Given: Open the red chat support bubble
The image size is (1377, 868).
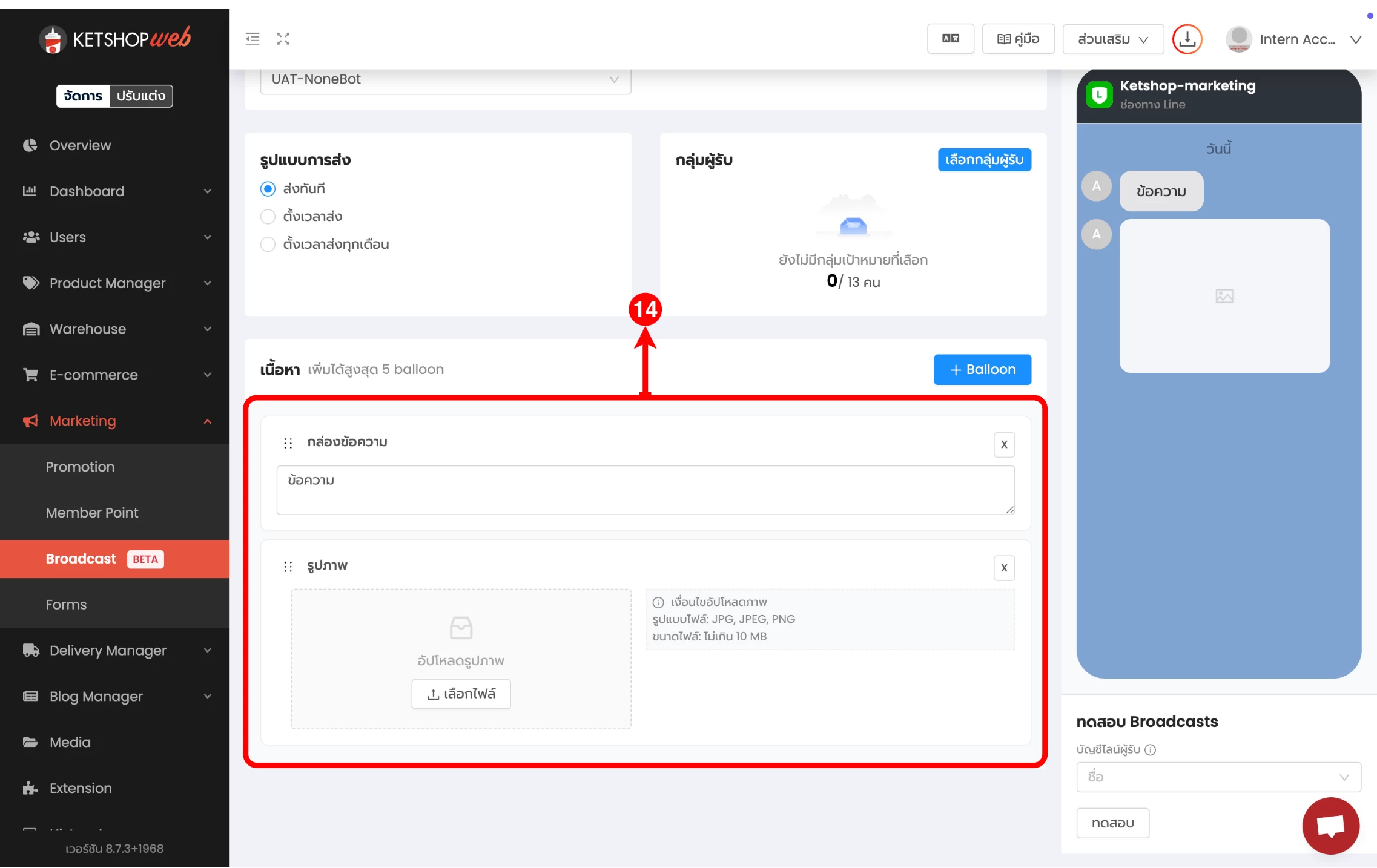Looking at the screenshot, I should click(x=1330, y=825).
